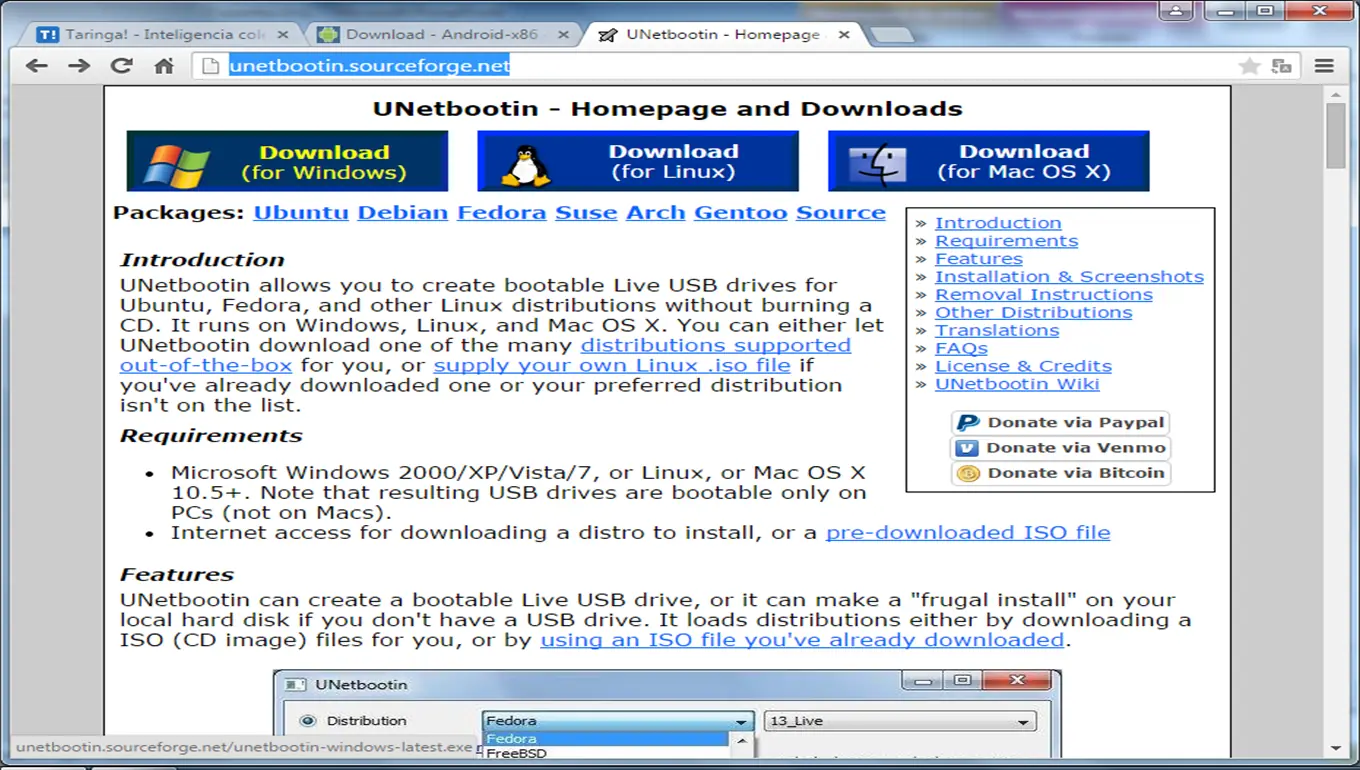Open the Fedora package link
Image resolution: width=1360 pixels, height=770 pixels.
pyautogui.click(x=502, y=213)
